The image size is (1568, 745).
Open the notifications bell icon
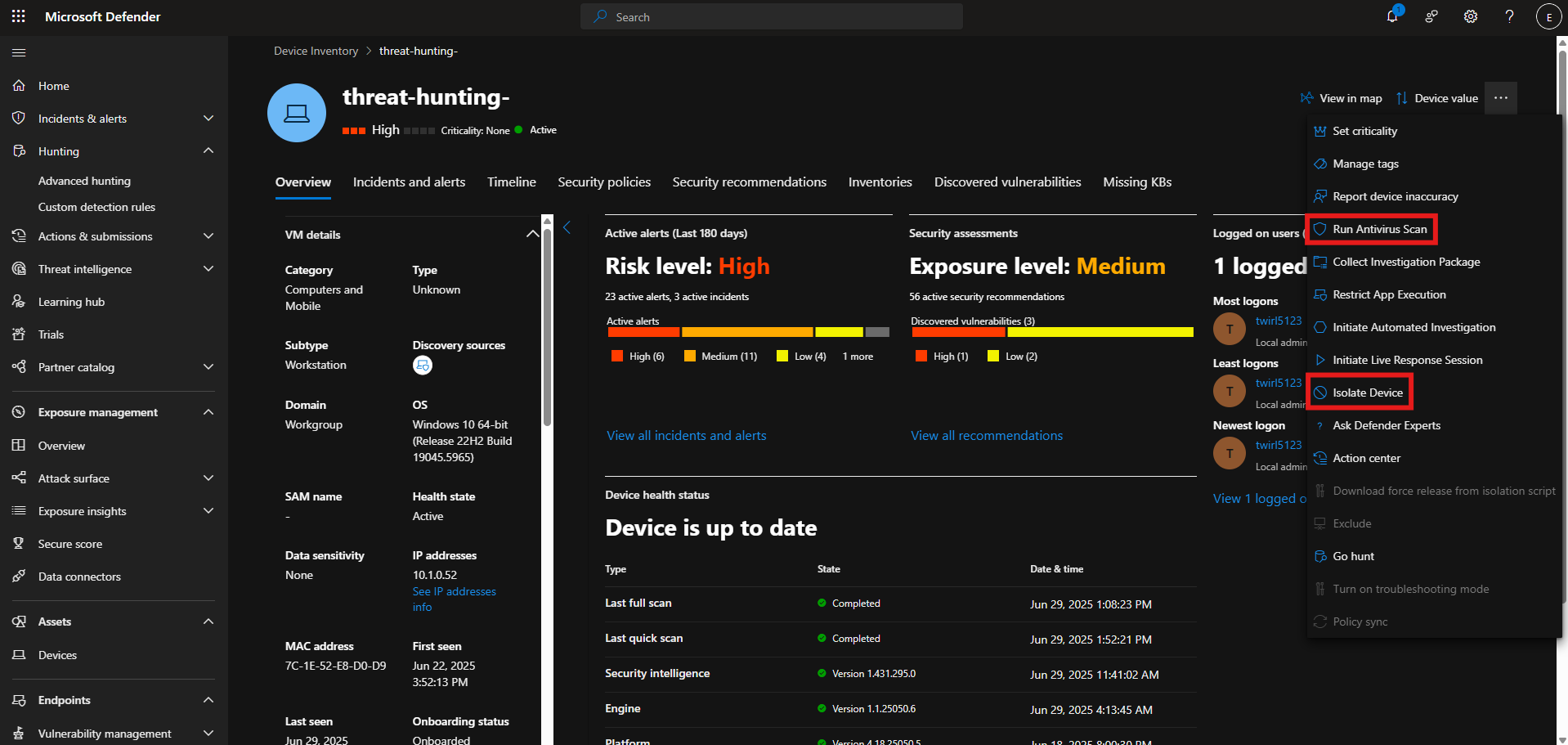click(x=1392, y=16)
